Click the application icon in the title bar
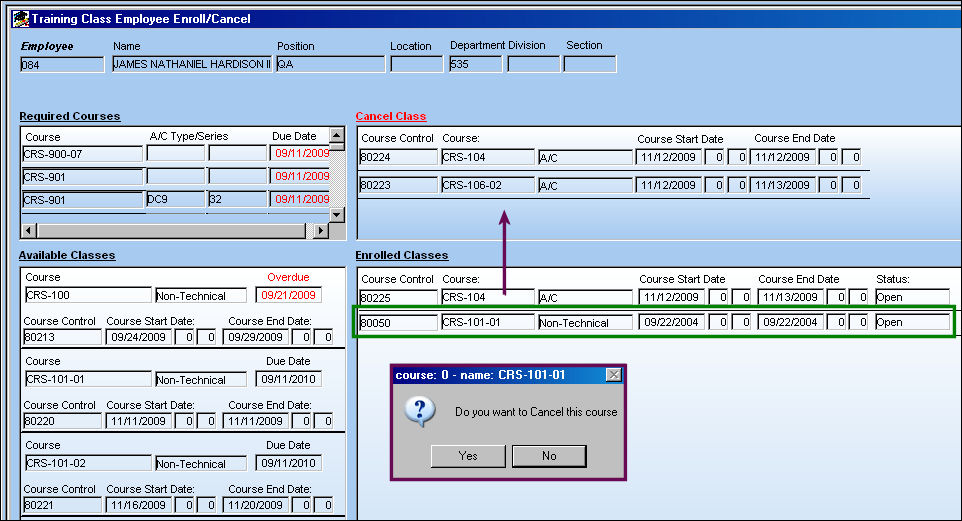Screen dimensions: 962x521 coord(20,18)
